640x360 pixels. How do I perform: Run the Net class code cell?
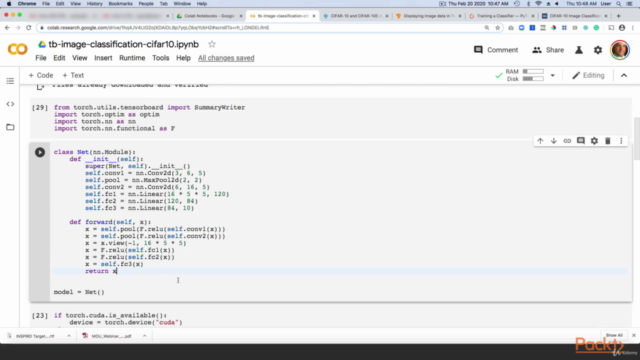coord(40,152)
